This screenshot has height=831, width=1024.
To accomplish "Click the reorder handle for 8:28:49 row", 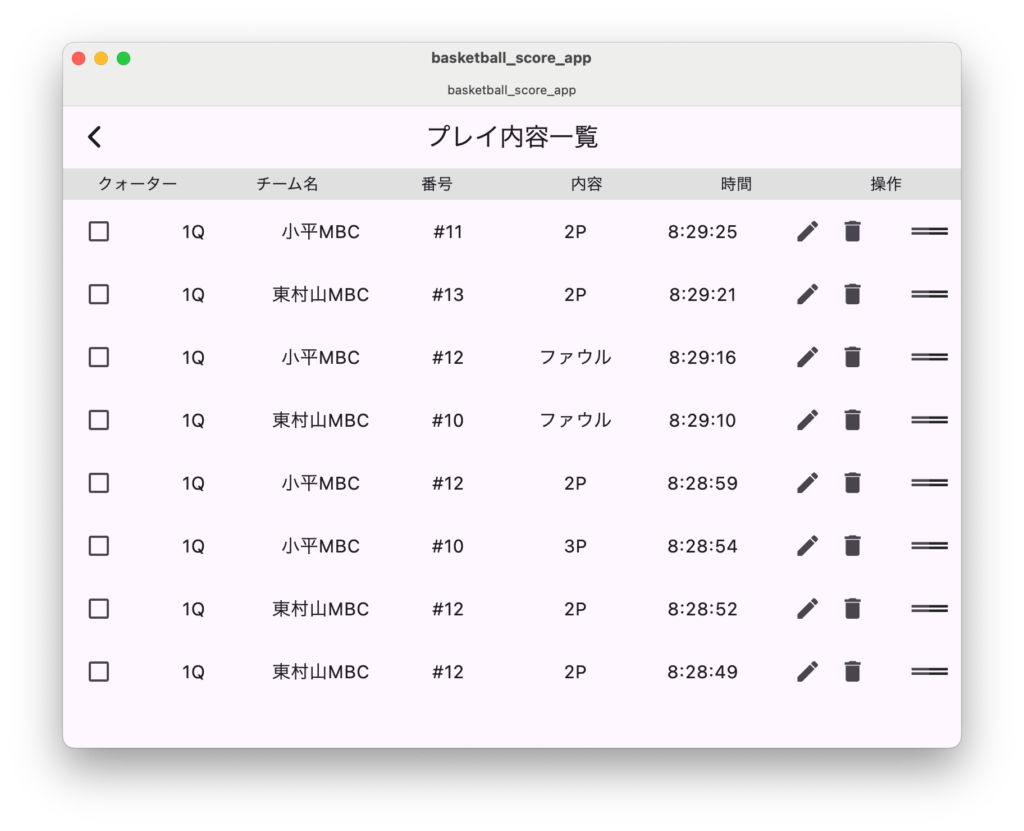I will coord(929,672).
